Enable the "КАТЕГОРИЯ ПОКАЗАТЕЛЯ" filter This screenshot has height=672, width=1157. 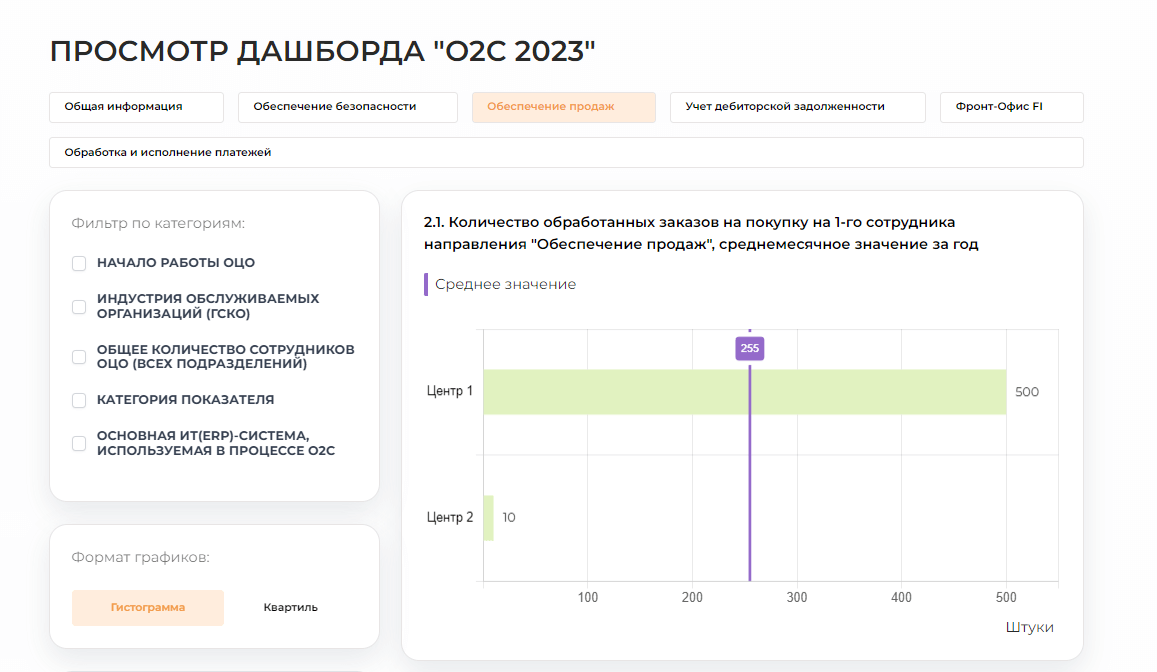(78, 399)
